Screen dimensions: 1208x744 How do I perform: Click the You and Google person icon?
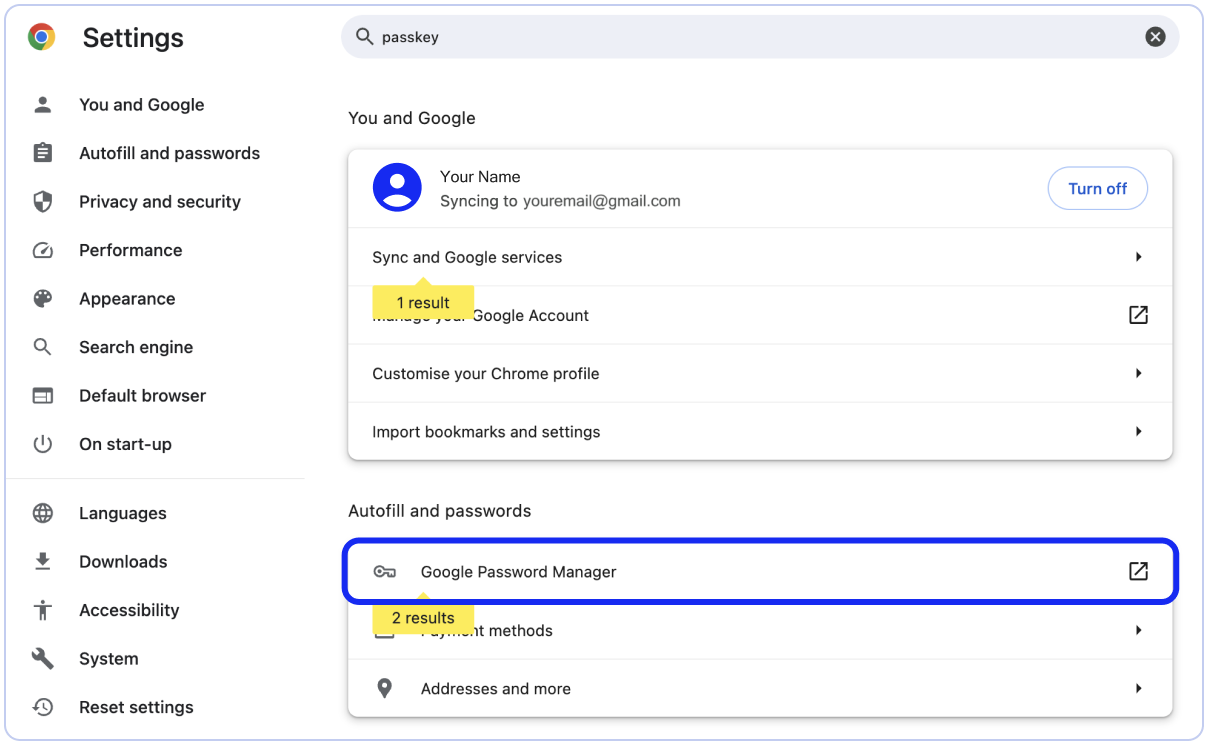click(42, 104)
